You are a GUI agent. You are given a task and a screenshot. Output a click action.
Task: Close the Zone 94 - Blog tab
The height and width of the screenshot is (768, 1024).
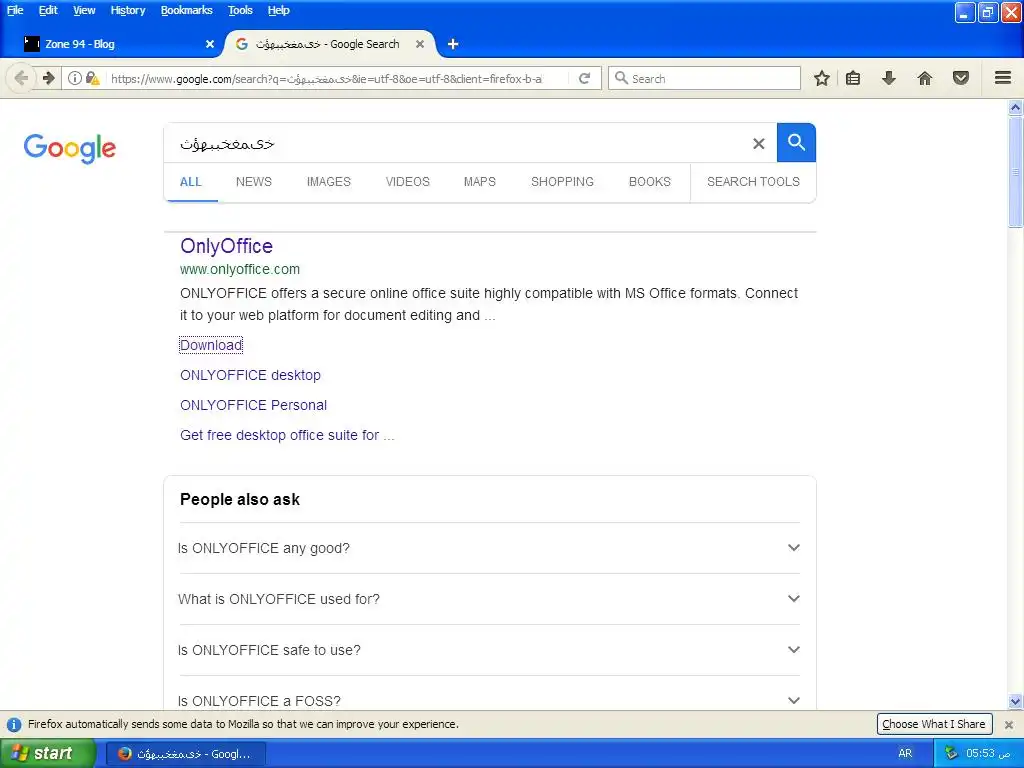point(210,44)
